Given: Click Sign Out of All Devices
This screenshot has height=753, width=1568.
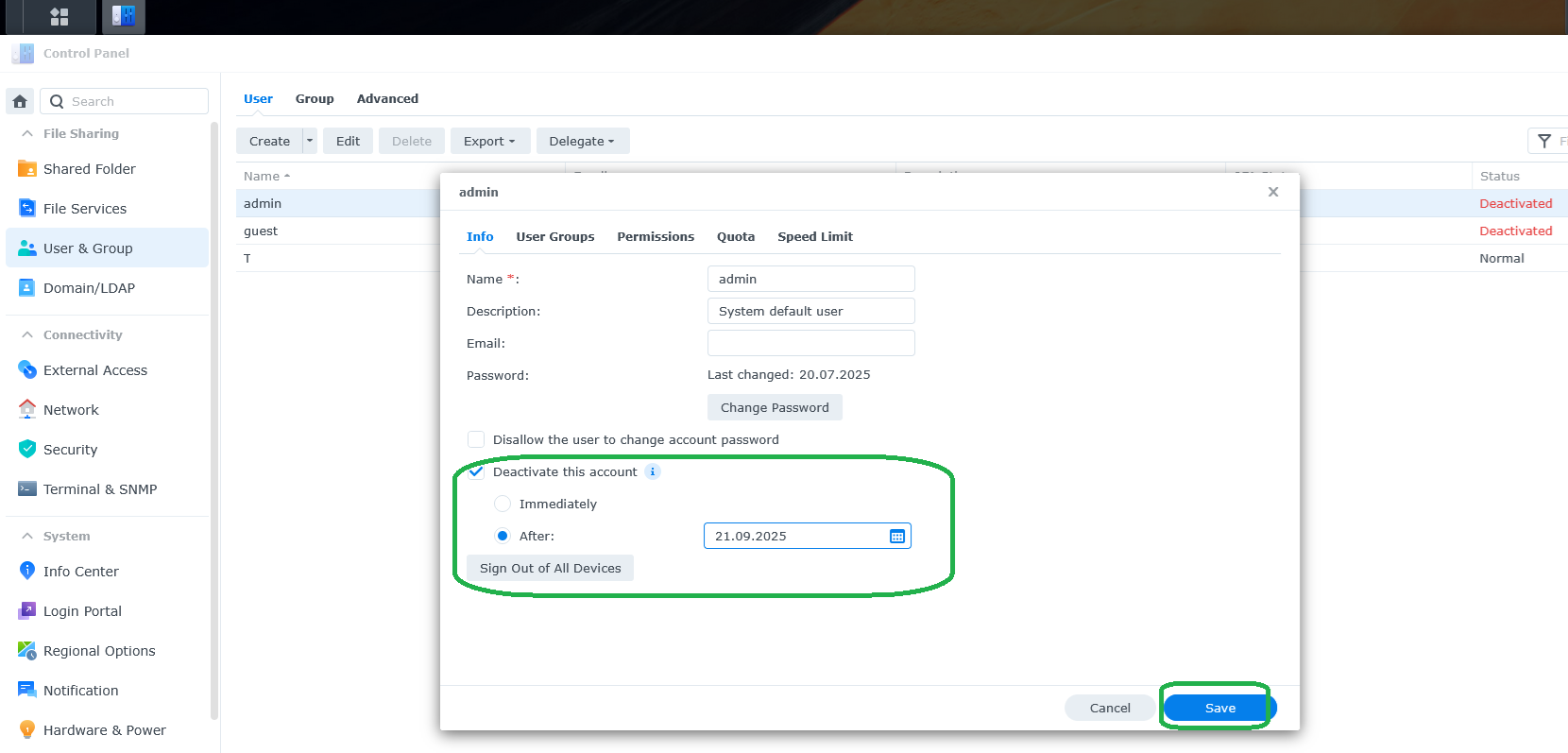Looking at the screenshot, I should tap(550, 568).
